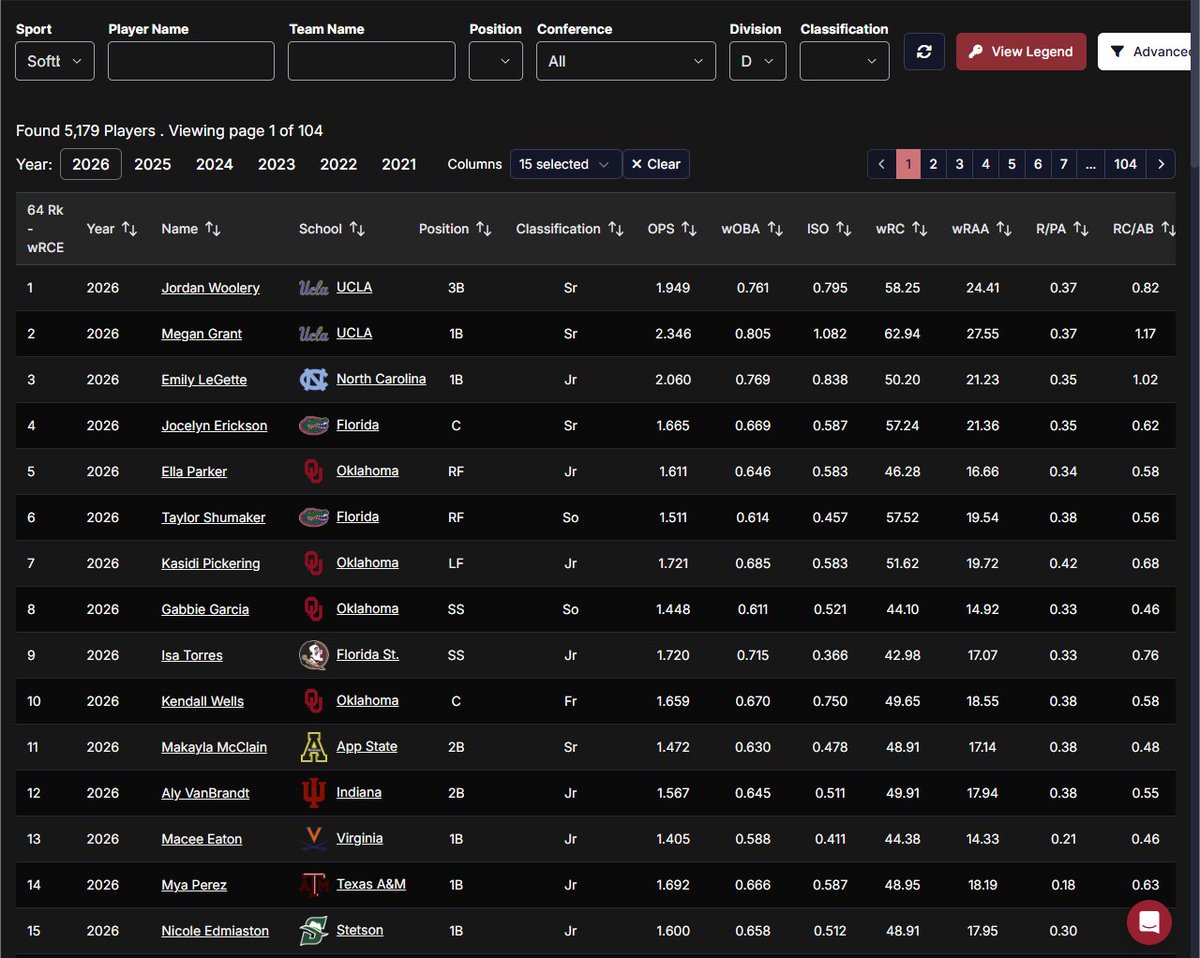Click the North Carolina logo for Emily LeGette
The image size is (1200, 958).
pyautogui.click(x=313, y=379)
